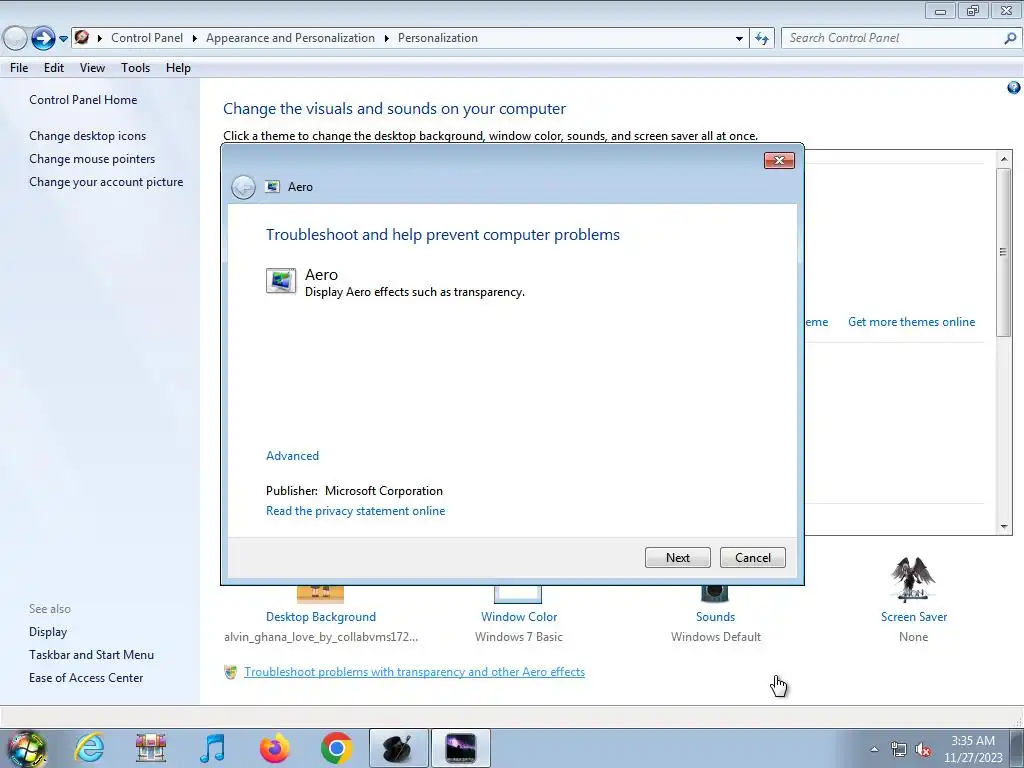Open Taskbar and Start Menu link
Viewport: 1024px width, 768px height.
click(x=91, y=655)
